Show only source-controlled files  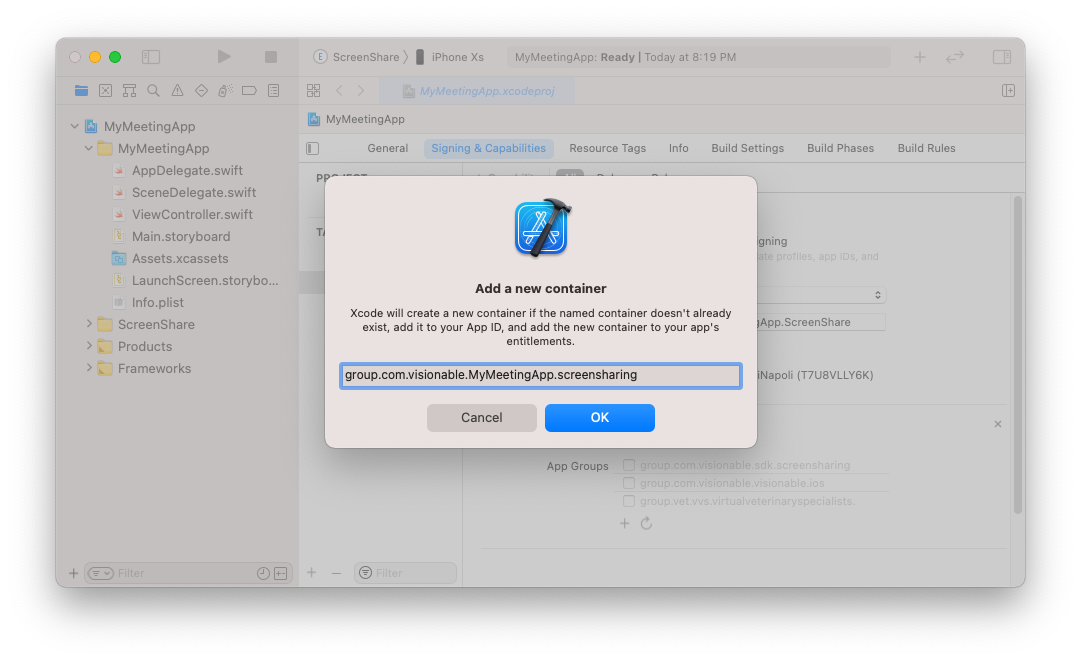pyautogui.click(x=281, y=573)
